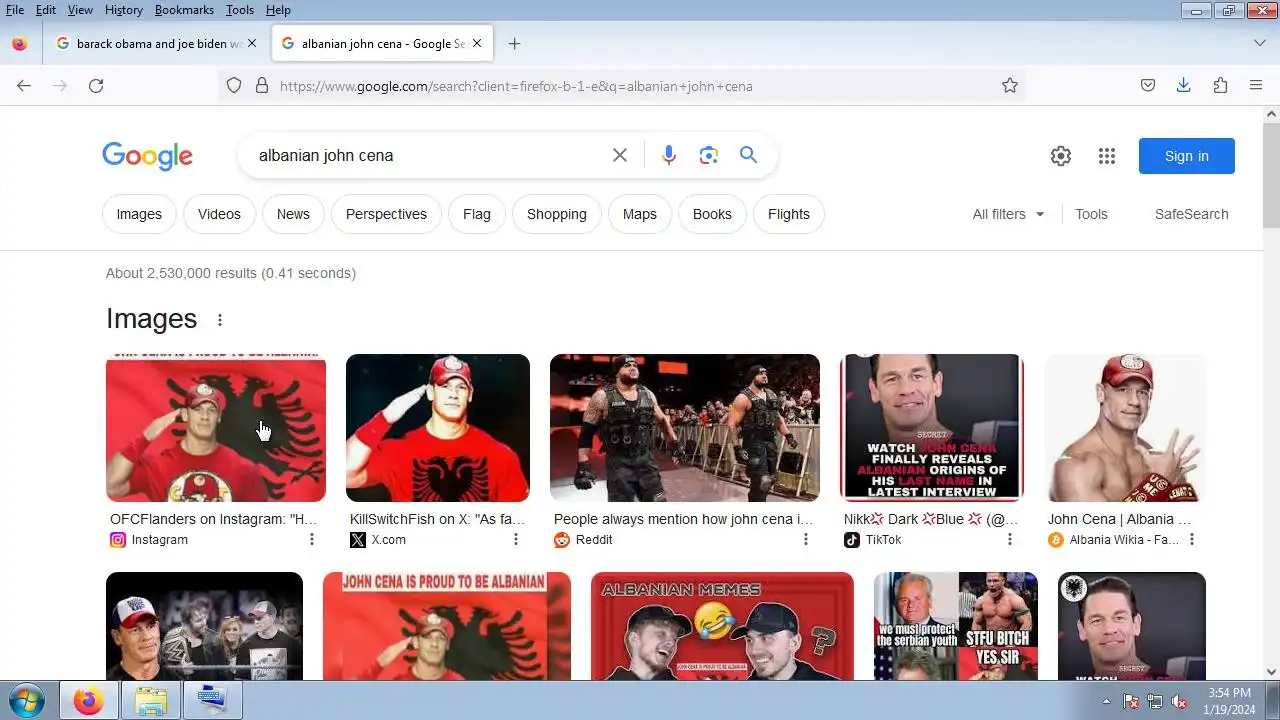Viewport: 1280px width, 720px height.
Task: Open the Extensions puzzle icon
Action: [x=1220, y=86]
